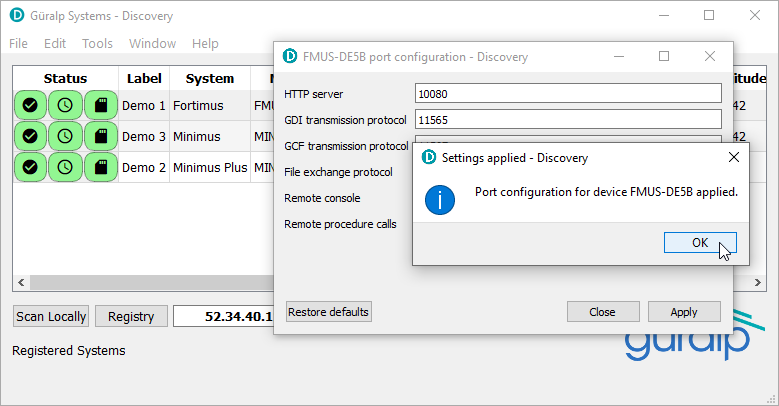Open the Tools menu
Viewport: 779px width, 406px height.
point(97,44)
